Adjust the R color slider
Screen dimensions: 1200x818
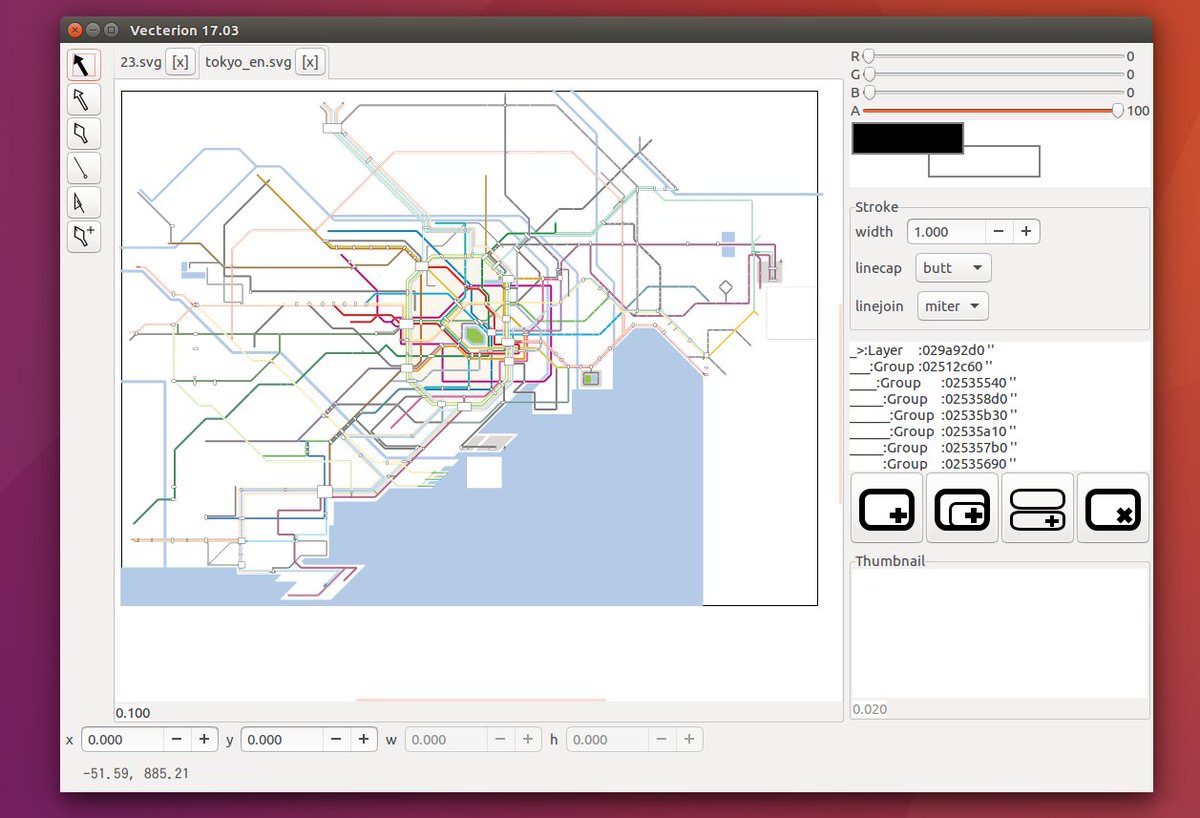click(995, 57)
